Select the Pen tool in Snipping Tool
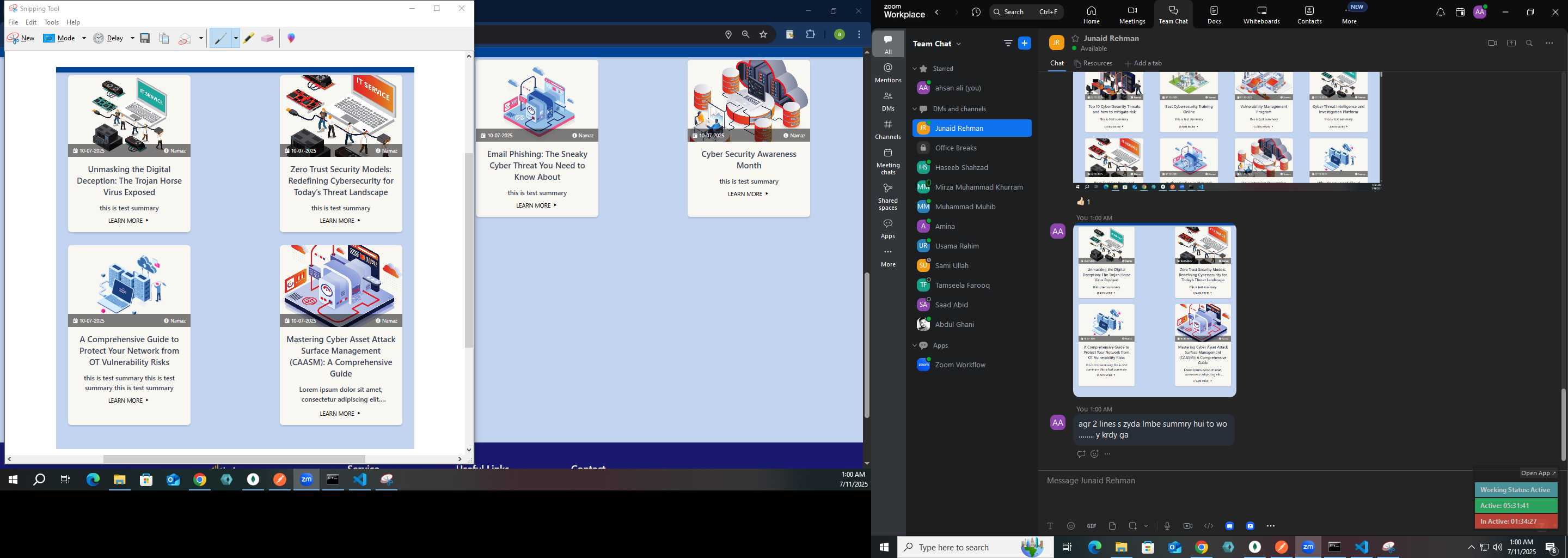 pos(220,38)
